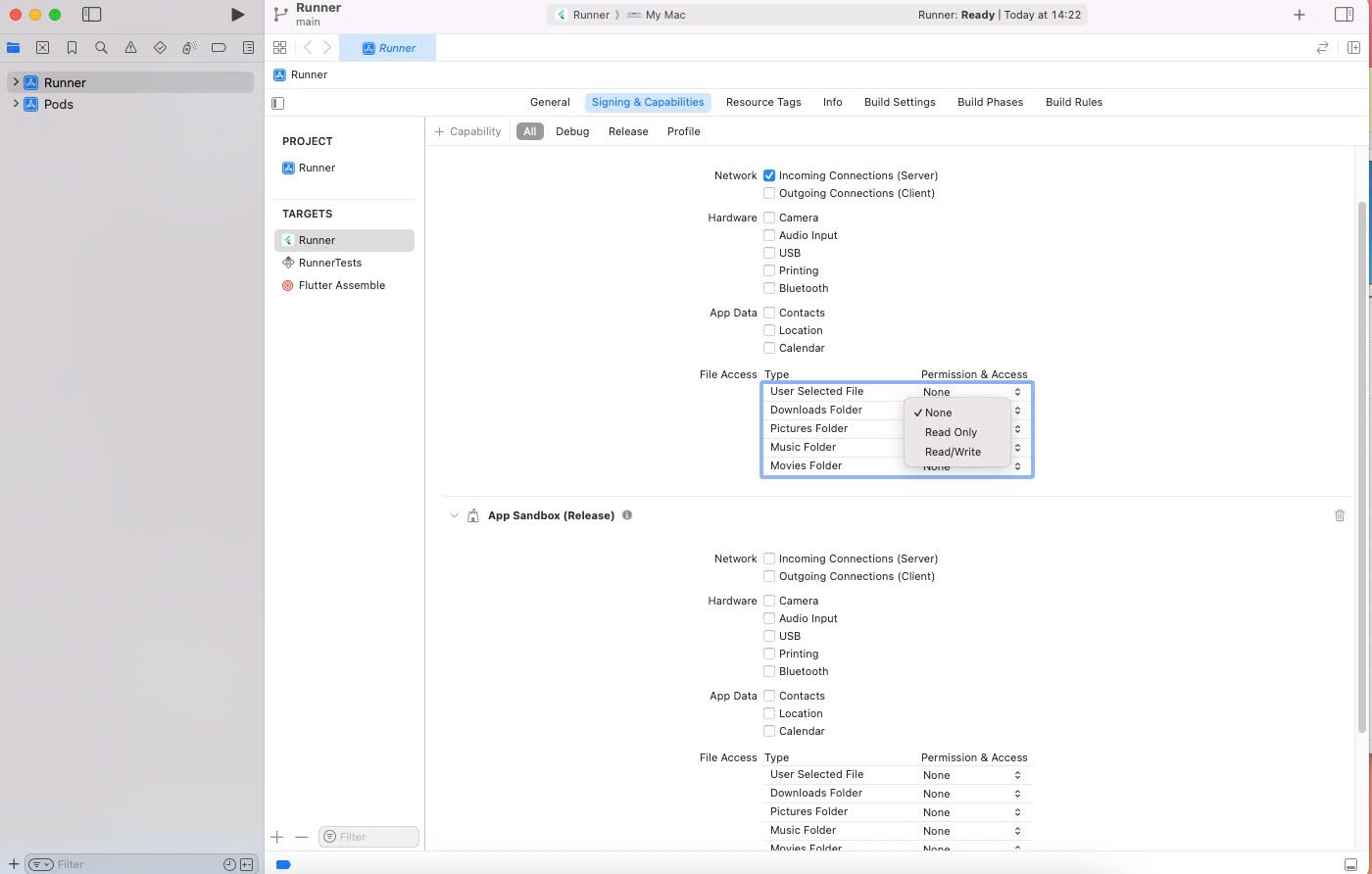Click the Add Editor on right icon
The height and width of the screenshot is (874, 1372).
click(x=1353, y=47)
